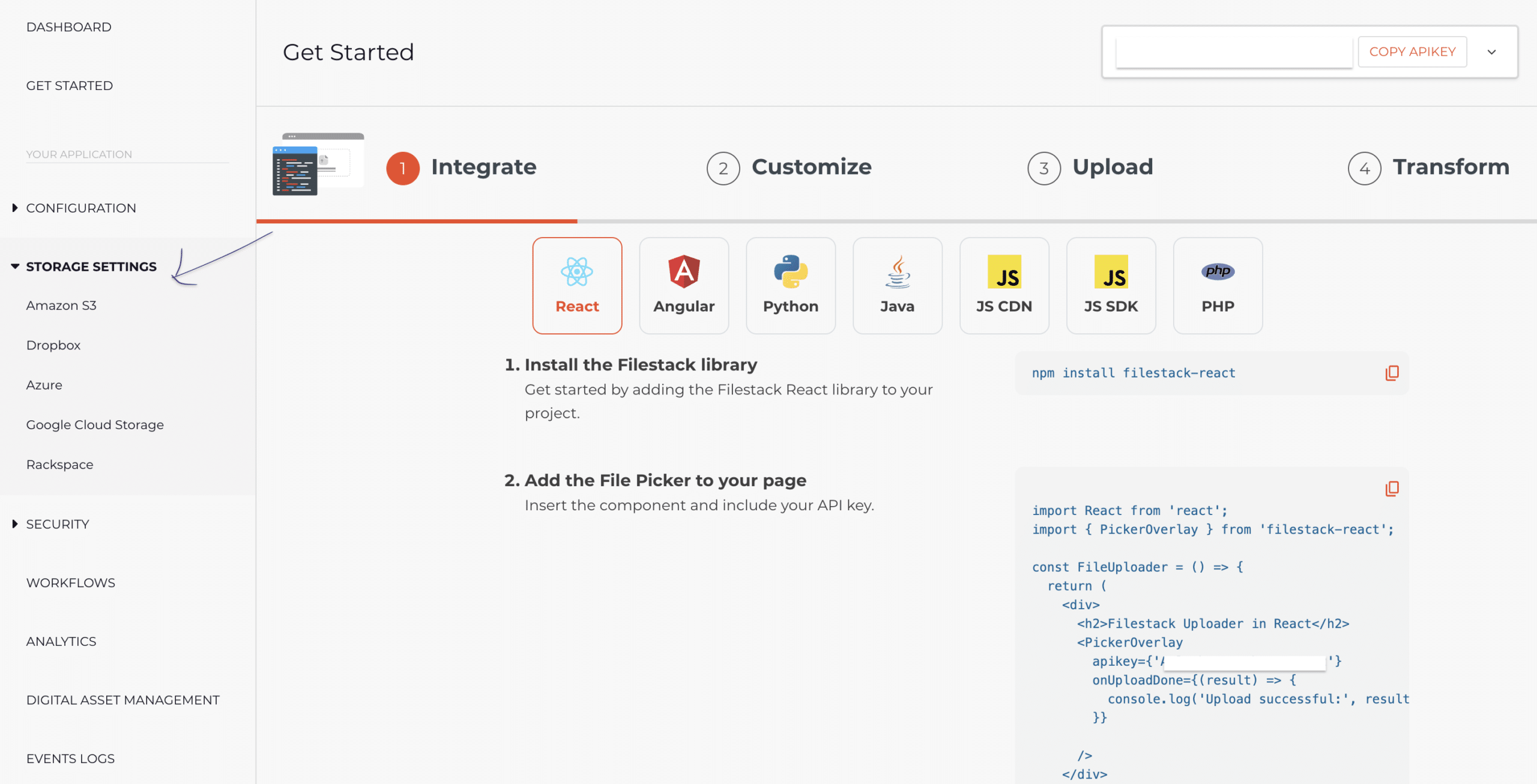Open Dropbox storage settings
Screen dimensions: 1537x784
(53, 345)
